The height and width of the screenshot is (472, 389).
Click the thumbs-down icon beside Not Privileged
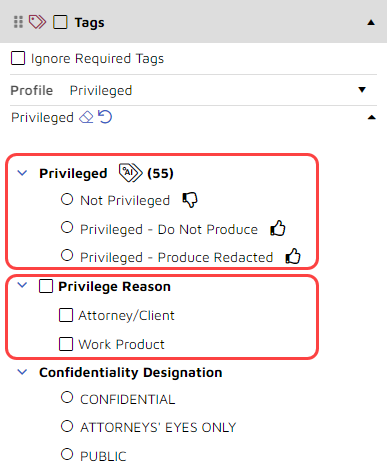190,200
